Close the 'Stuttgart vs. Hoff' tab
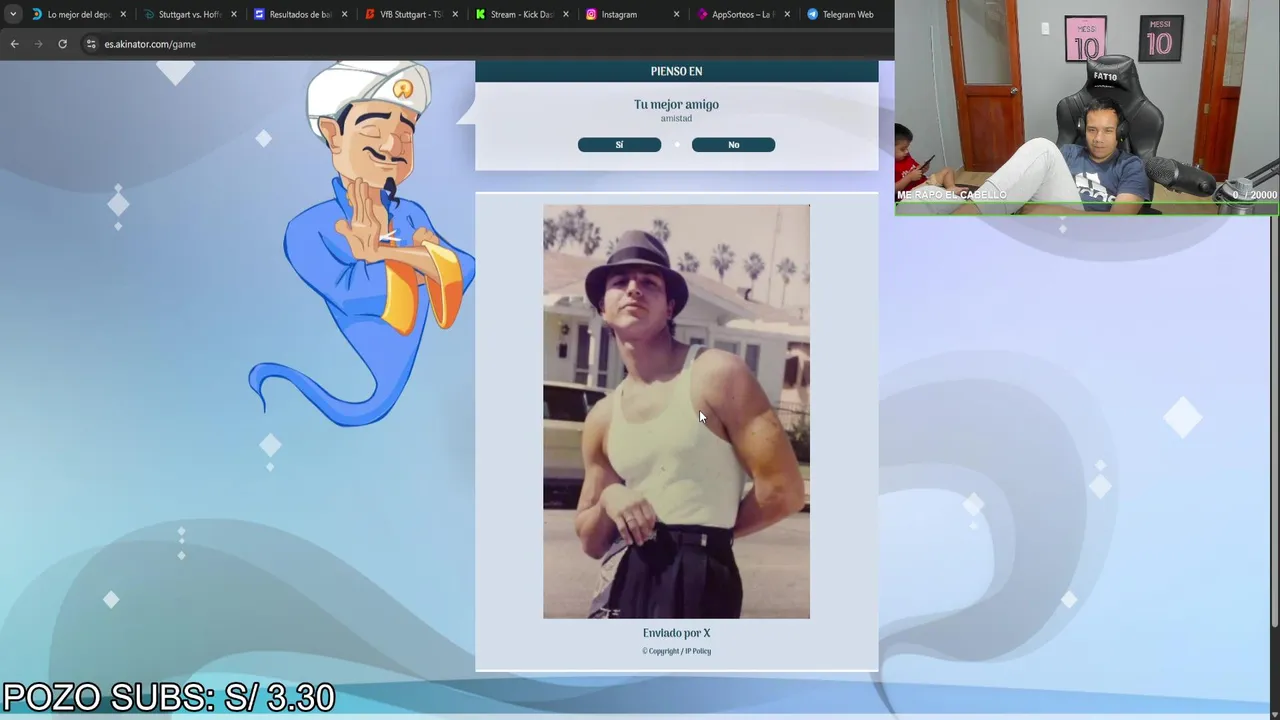The width and height of the screenshot is (1280, 720). click(x=234, y=14)
